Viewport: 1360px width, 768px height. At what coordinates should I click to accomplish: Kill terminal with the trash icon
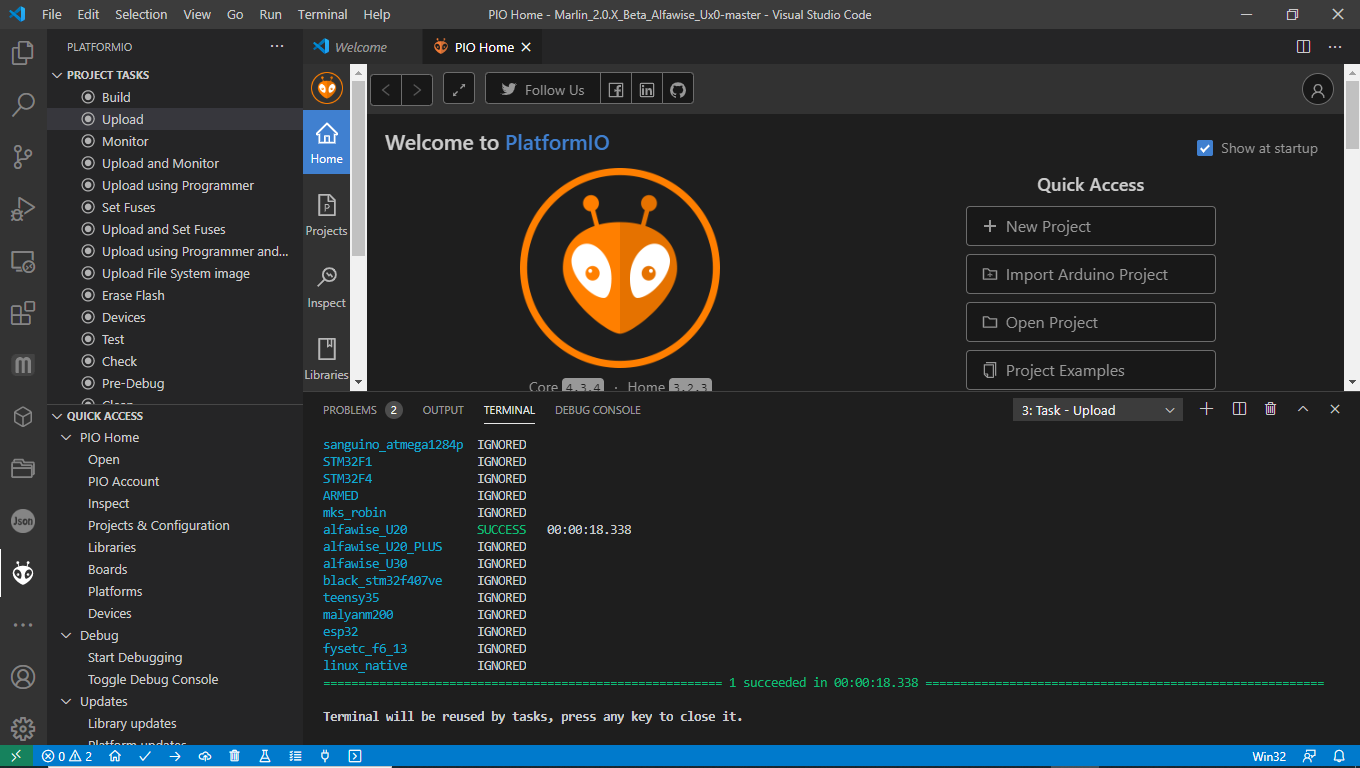1270,409
